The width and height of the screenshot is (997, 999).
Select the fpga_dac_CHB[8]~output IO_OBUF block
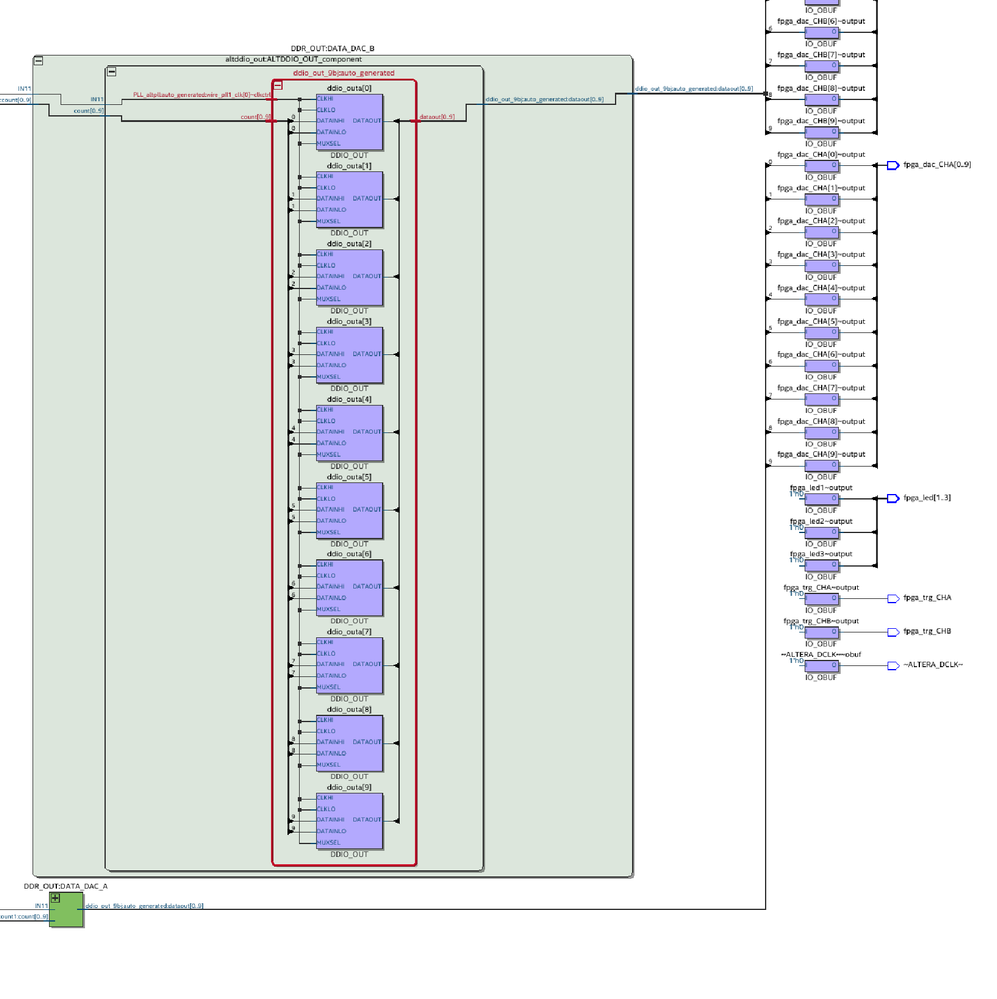[x=822, y=100]
